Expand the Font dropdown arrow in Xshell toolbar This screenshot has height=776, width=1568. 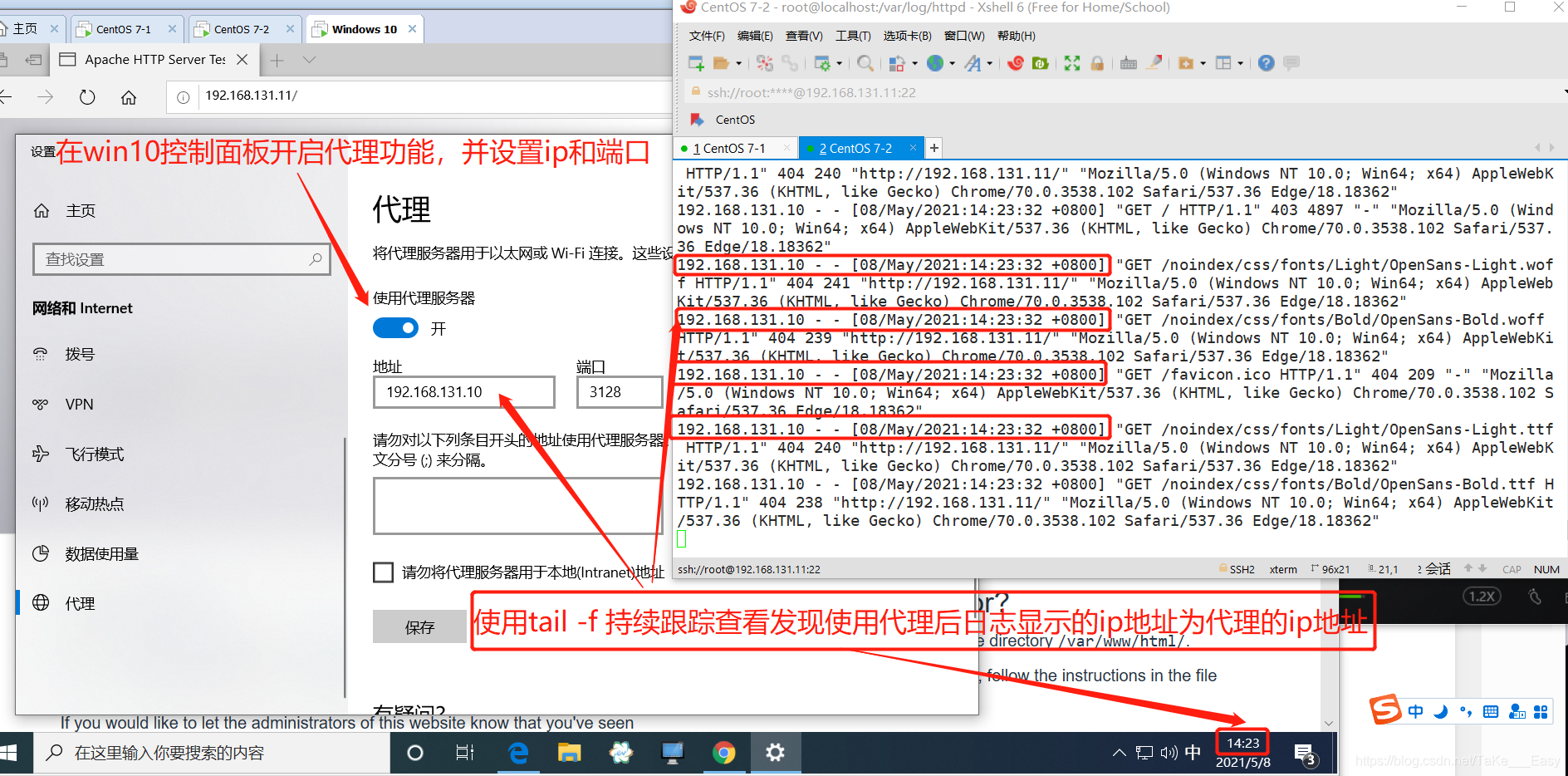pos(989,63)
